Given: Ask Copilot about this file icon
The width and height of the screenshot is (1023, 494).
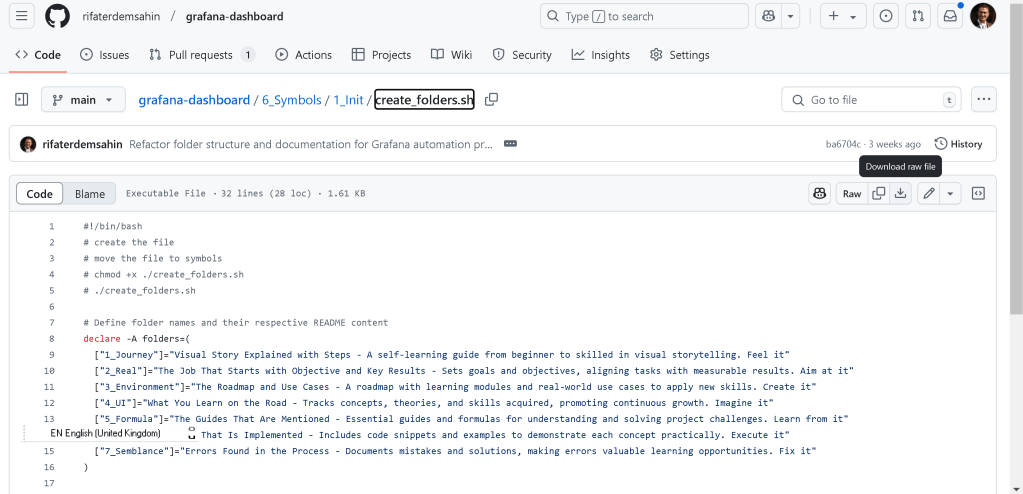Looking at the screenshot, I should tap(819, 193).
